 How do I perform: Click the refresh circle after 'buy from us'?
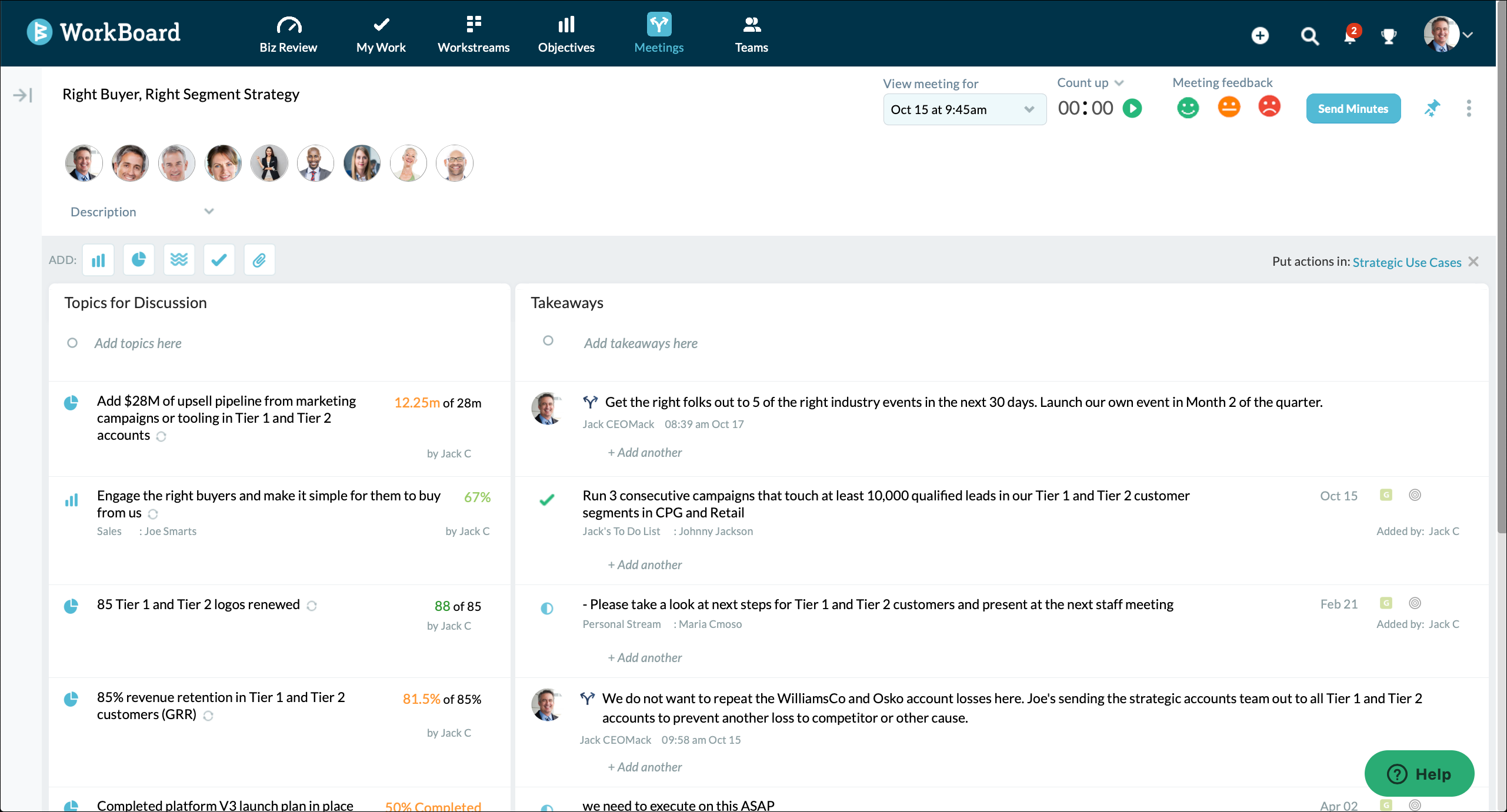pyautogui.click(x=153, y=514)
